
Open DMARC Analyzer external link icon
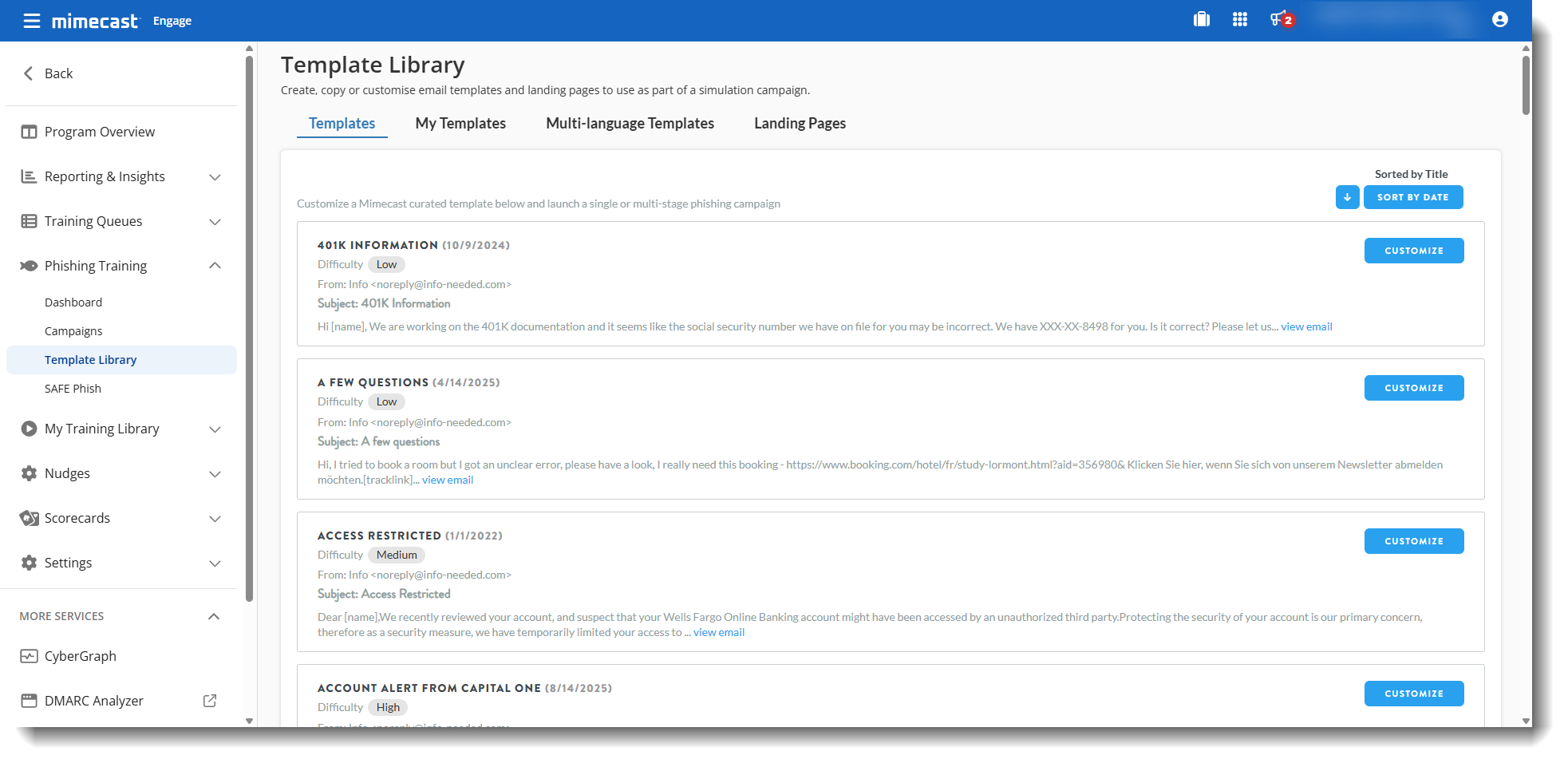pyautogui.click(x=210, y=701)
